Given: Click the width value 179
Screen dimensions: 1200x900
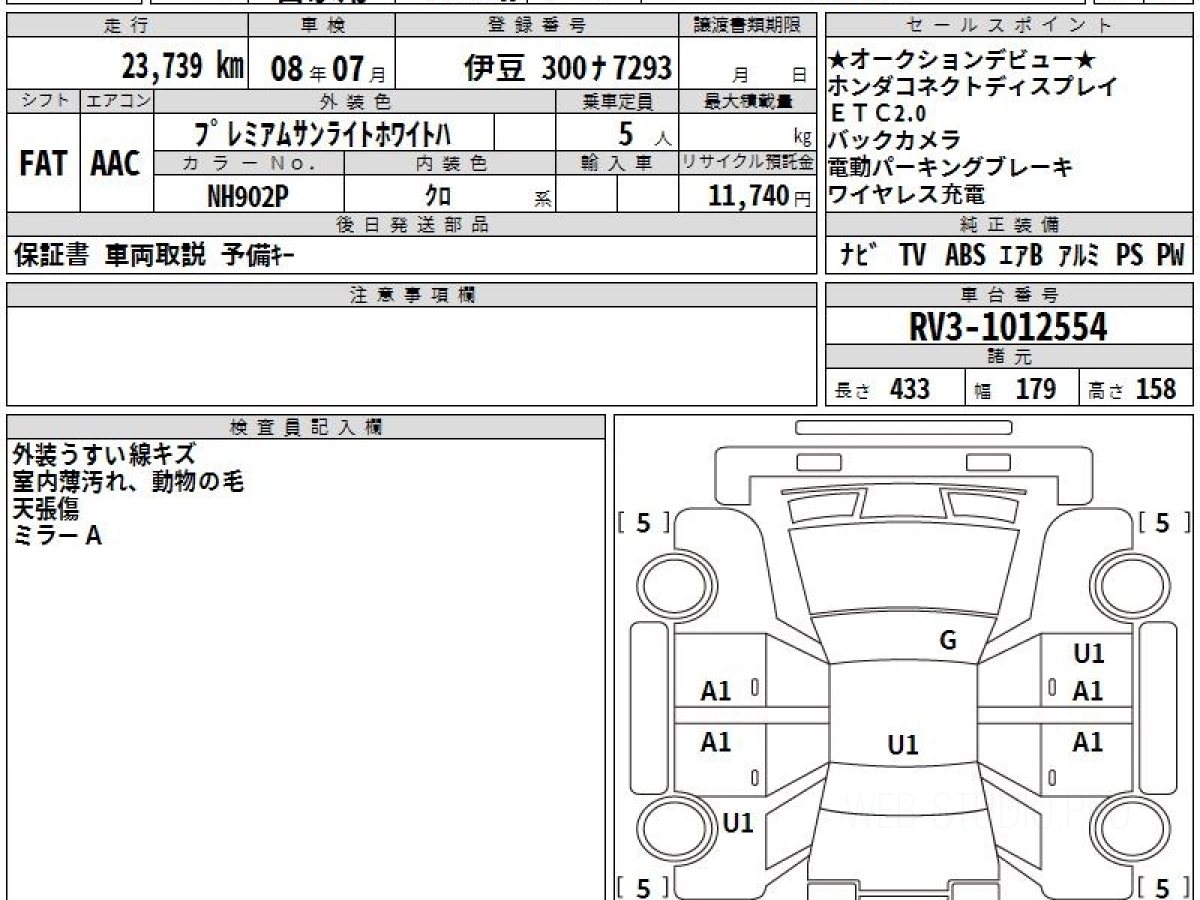Looking at the screenshot, I should tap(1036, 389).
